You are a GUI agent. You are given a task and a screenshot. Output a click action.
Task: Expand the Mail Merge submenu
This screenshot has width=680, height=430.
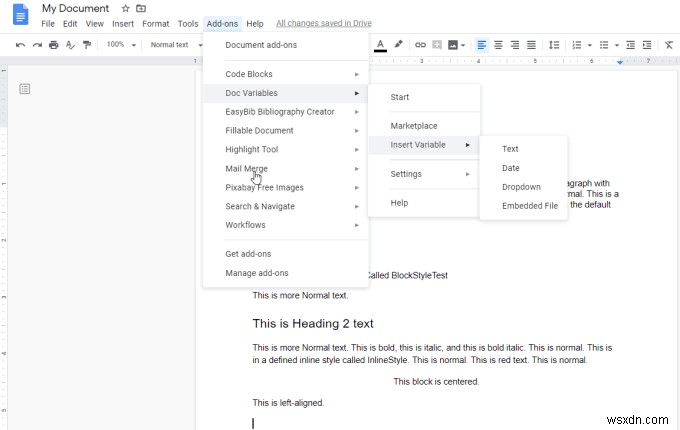[285, 169]
